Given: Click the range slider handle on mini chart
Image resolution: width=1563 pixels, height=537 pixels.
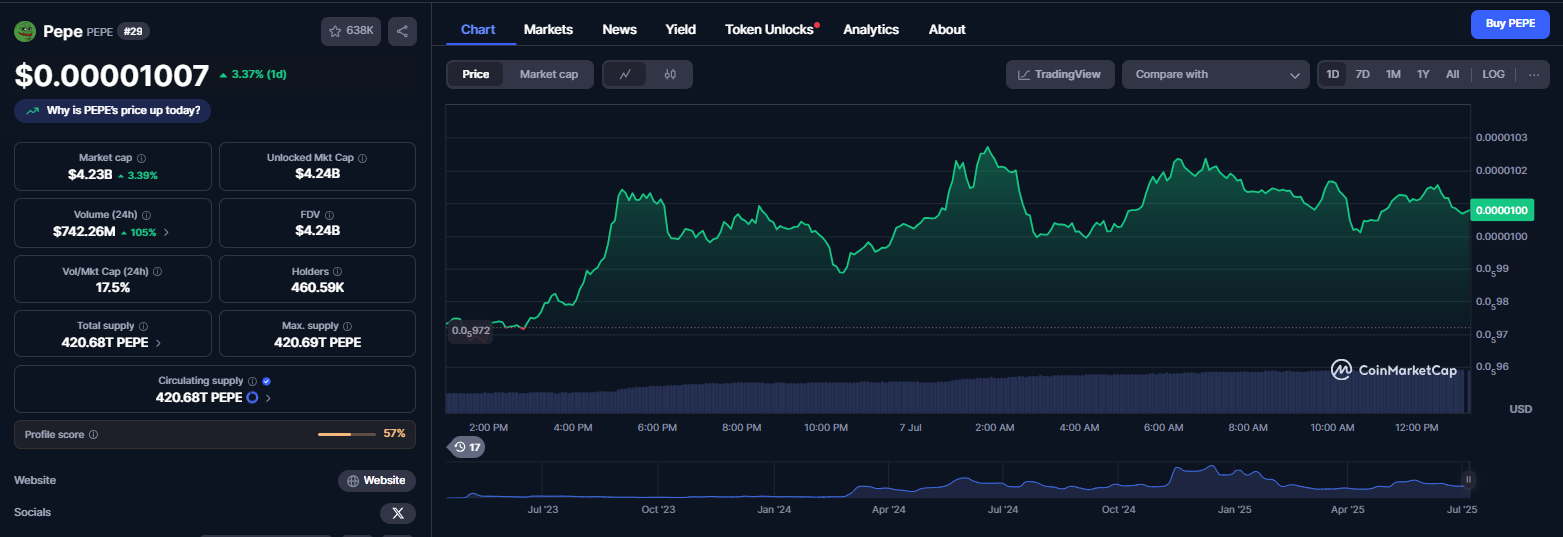Looking at the screenshot, I should tap(1468, 480).
